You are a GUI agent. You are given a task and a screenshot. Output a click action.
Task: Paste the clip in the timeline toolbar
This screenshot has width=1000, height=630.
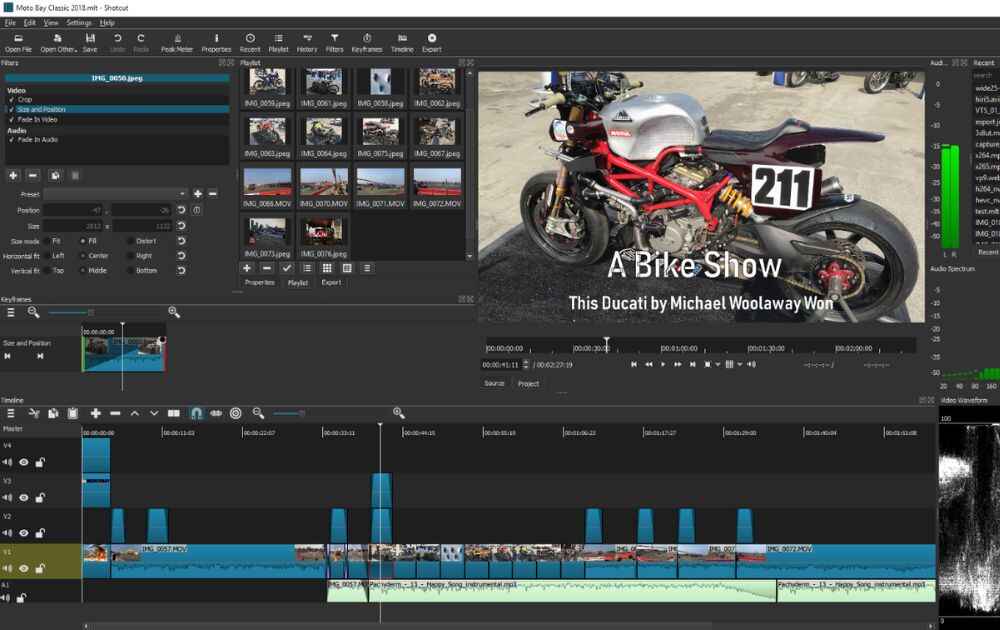point(73,414)
